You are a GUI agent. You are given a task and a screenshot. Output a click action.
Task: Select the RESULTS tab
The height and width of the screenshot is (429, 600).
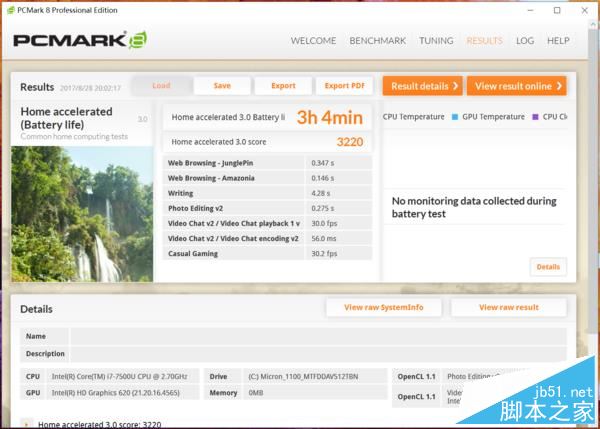[x=484, y=41]
